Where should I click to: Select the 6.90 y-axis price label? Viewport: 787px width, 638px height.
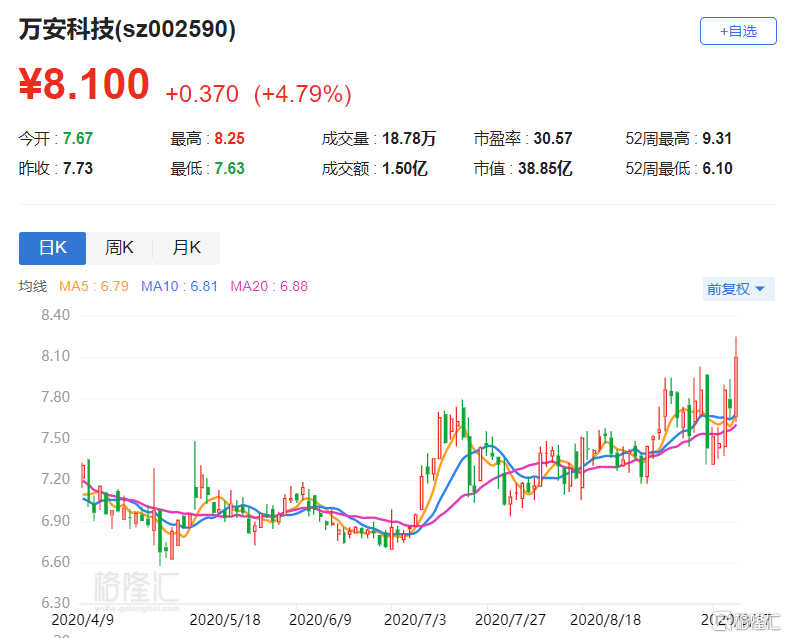(x=55, y=521)
